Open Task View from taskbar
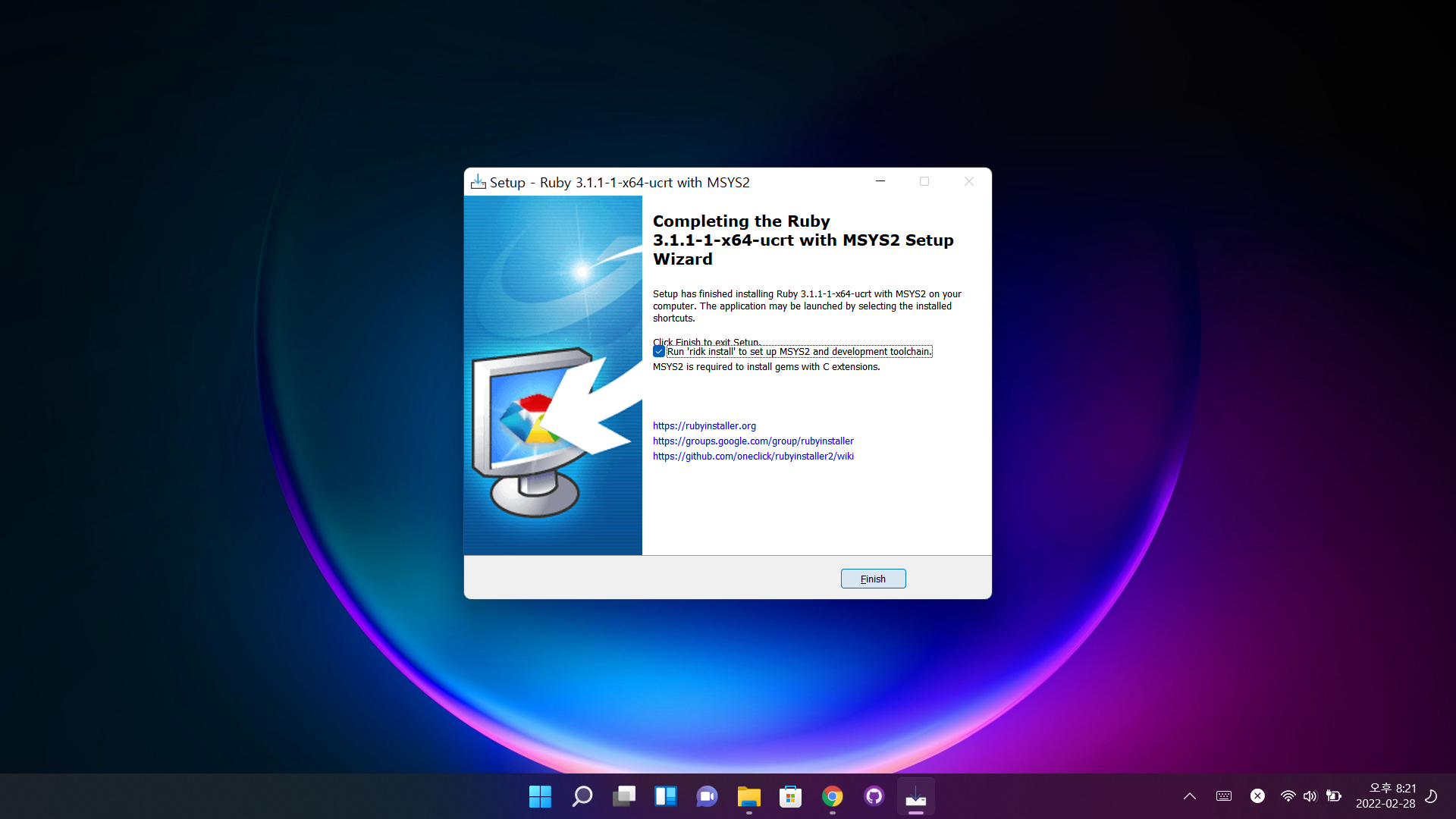 pos(623,796)
